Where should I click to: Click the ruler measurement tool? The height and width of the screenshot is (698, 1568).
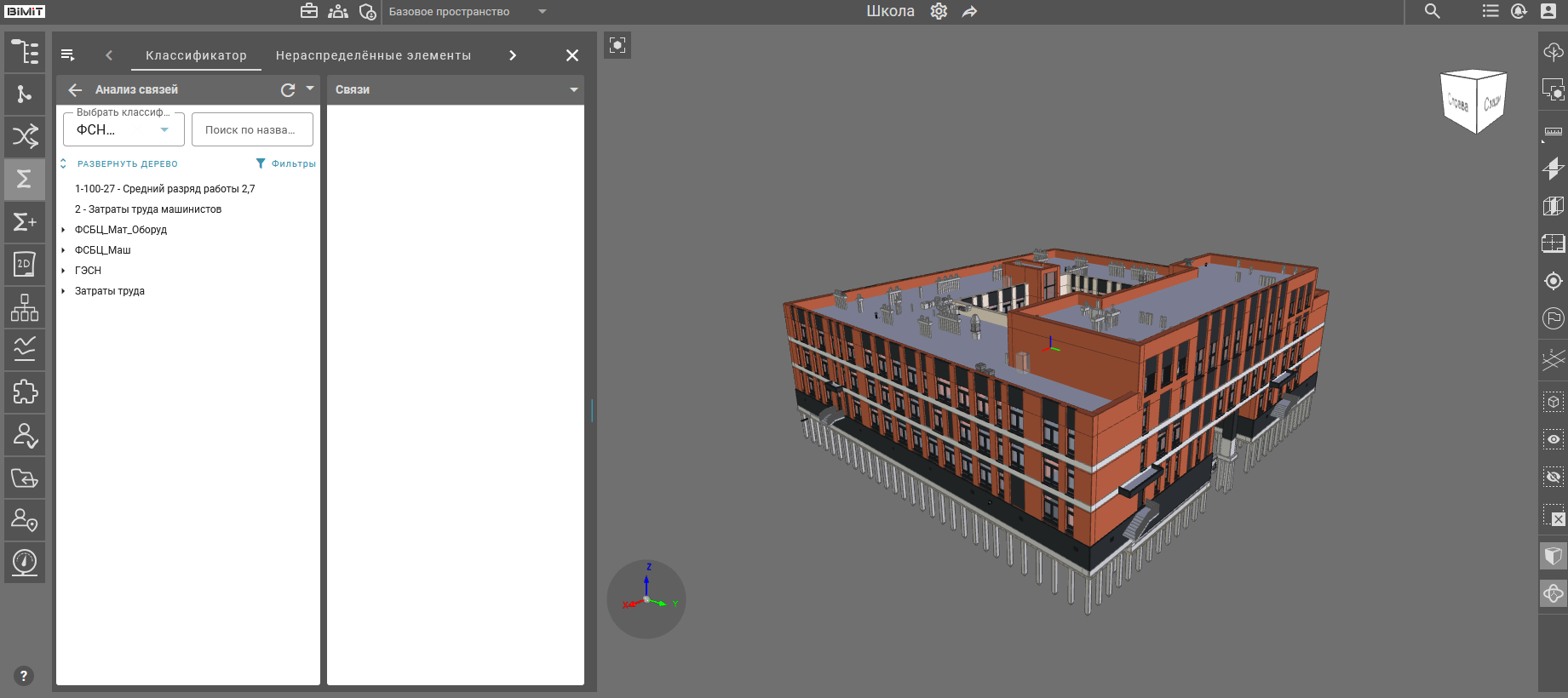pyautogui.click(x=1553, y=131)
